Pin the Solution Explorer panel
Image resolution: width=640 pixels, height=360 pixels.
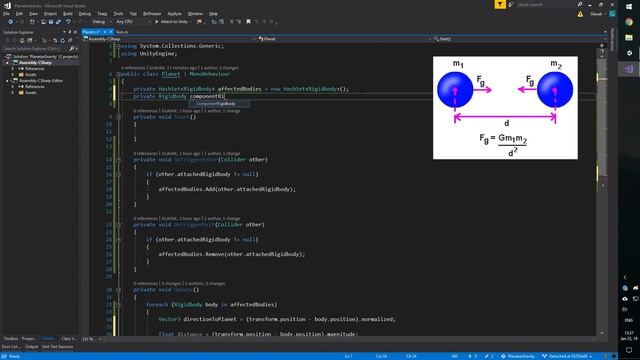pyautogui.click(x=70, y=32)
